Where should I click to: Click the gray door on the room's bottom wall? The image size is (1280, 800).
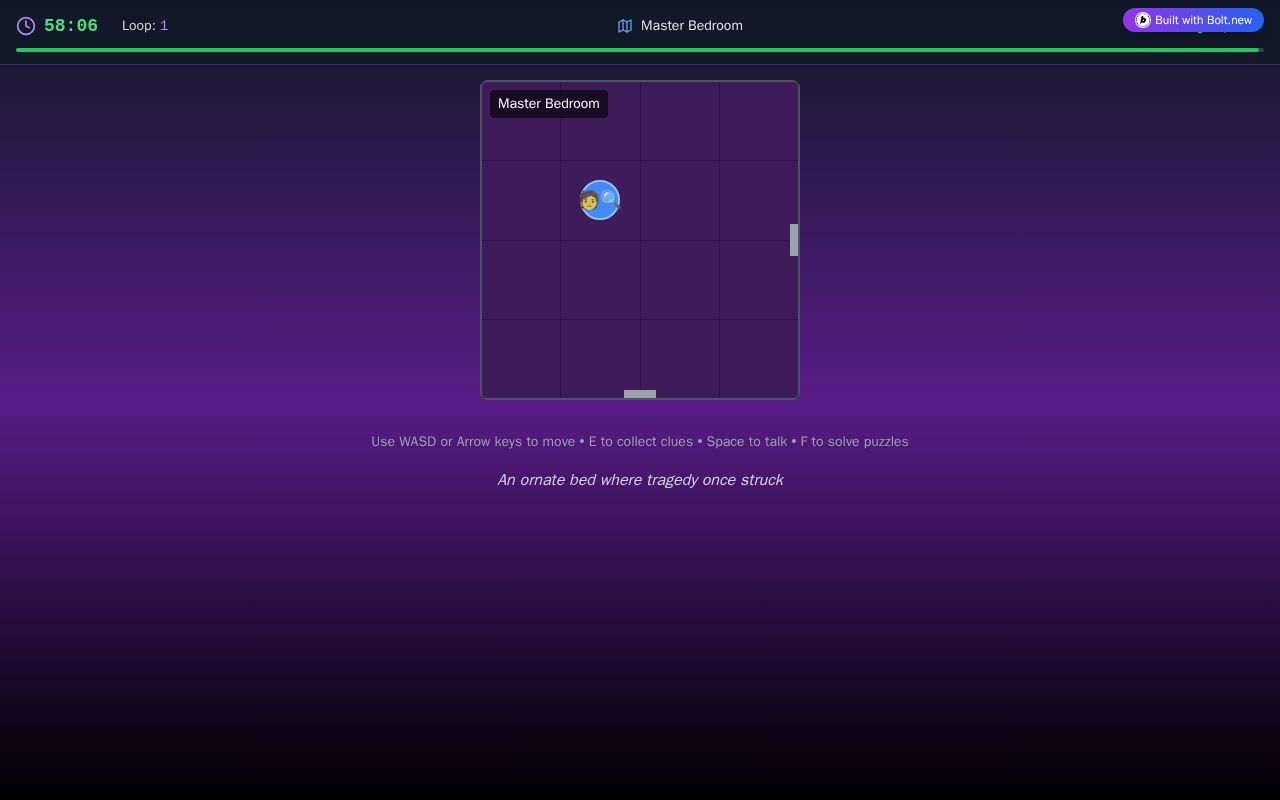[640, 394]
